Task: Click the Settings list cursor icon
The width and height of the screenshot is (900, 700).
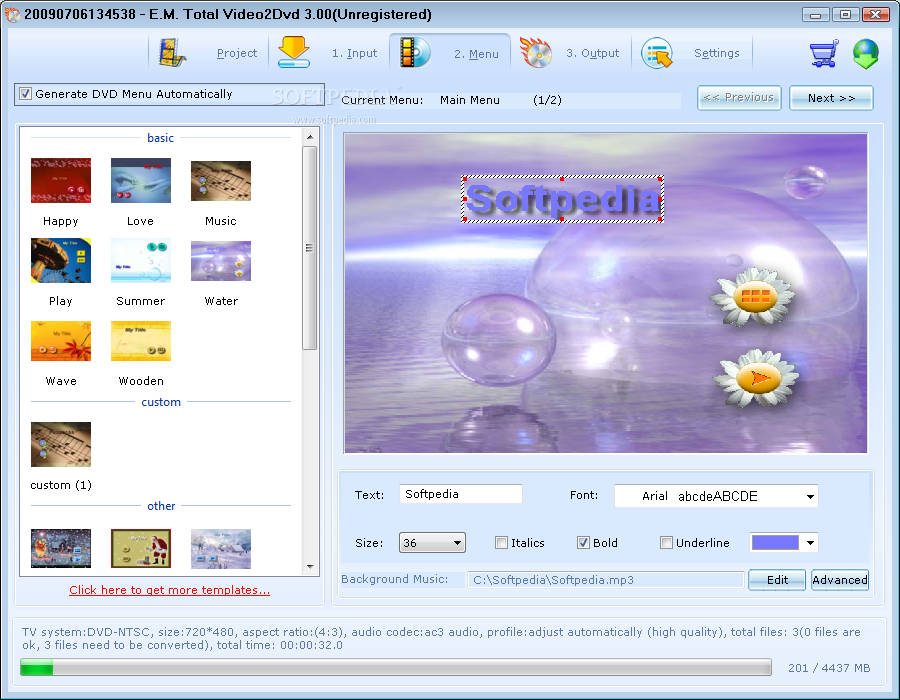Action: coord(657,53)
